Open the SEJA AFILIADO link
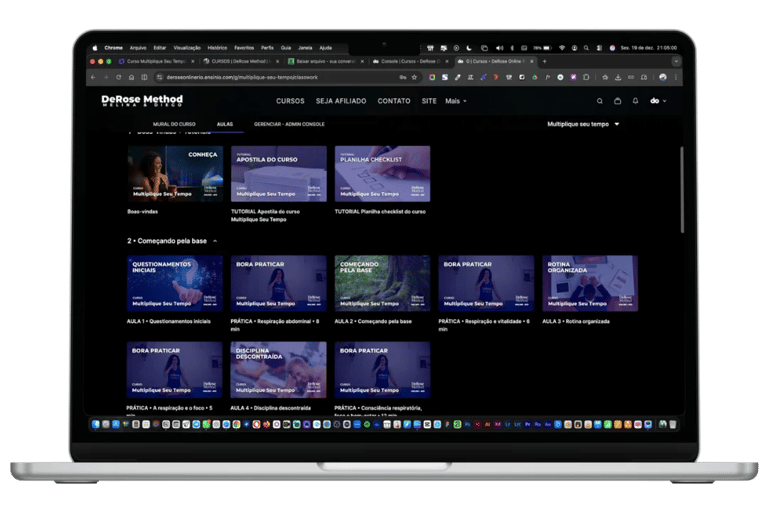768x512 pixels. click(x=341, y=101)
